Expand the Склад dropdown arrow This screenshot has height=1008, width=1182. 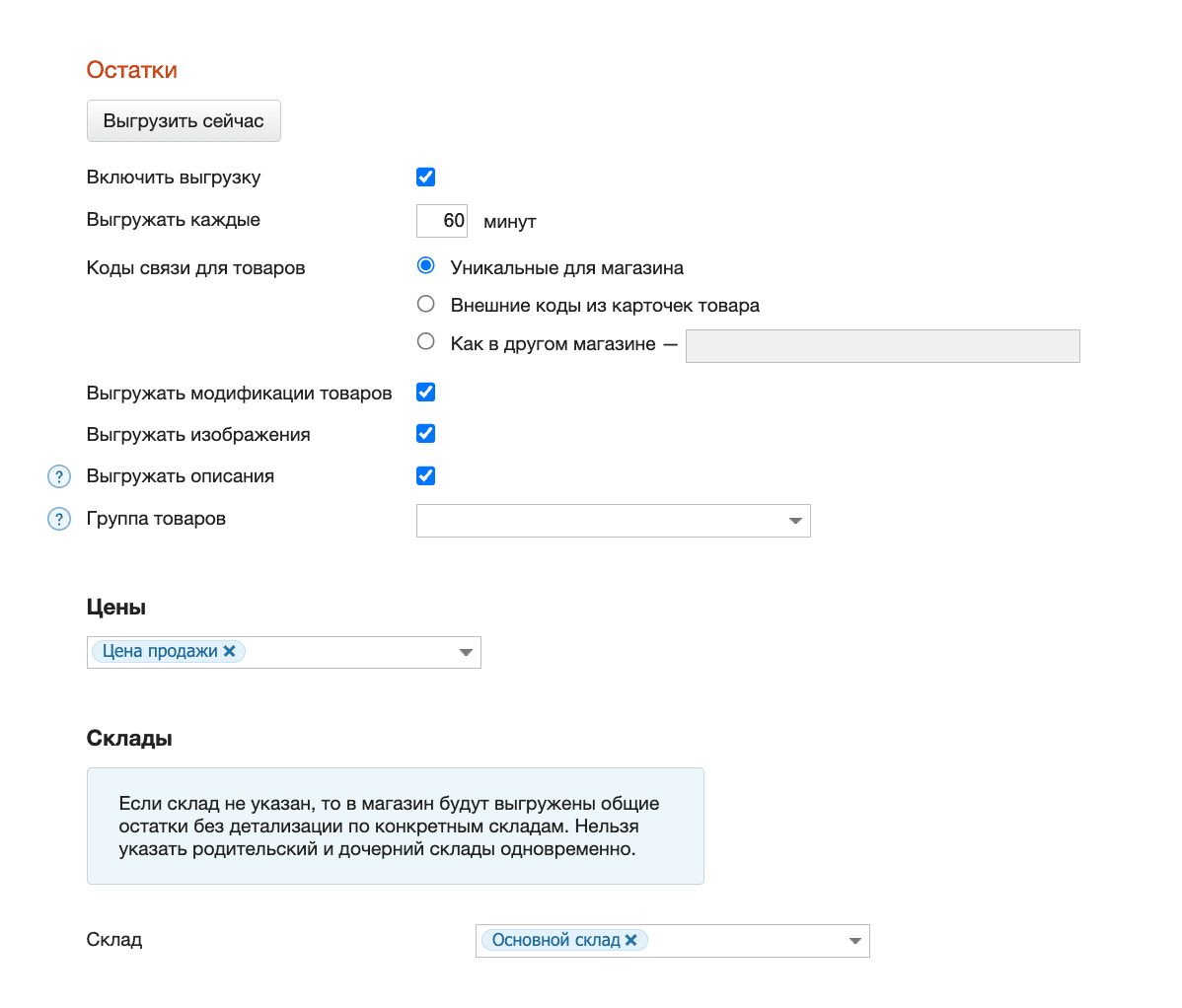coord(854,941)
